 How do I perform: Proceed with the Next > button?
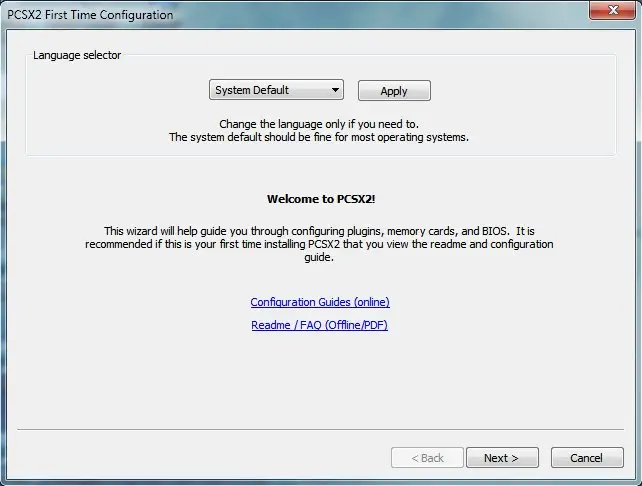point(501,458)
